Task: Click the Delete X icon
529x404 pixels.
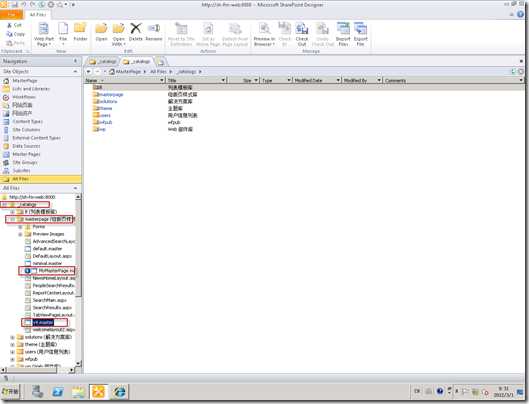Action: tap(136, 28)
